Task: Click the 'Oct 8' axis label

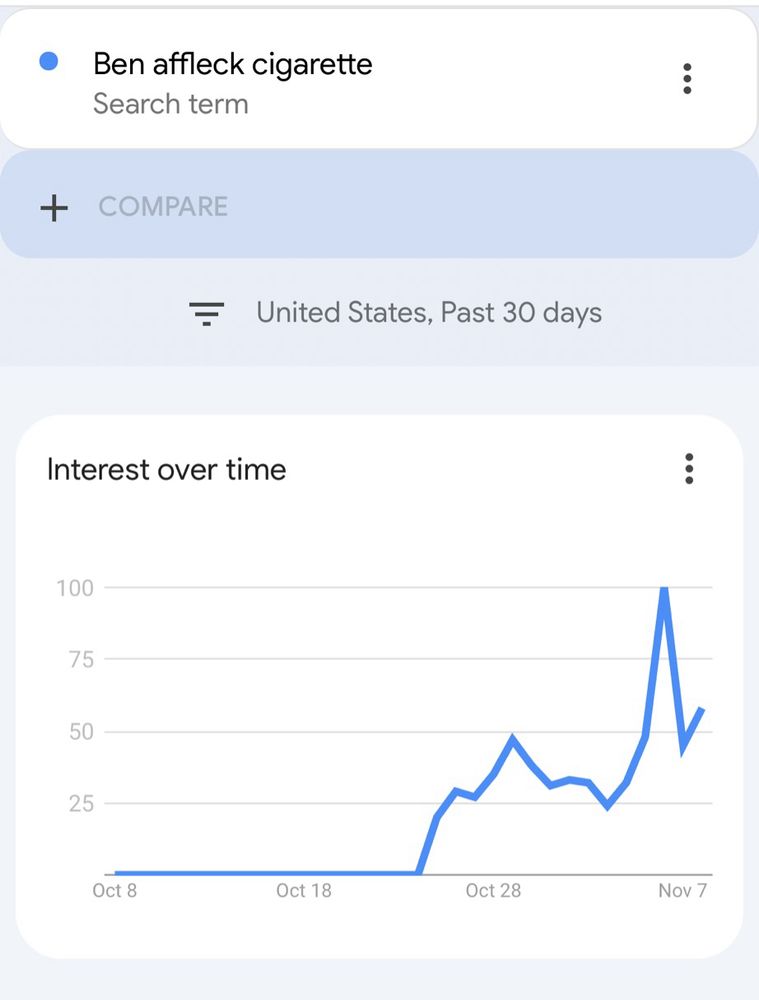Action: [114, 890]
